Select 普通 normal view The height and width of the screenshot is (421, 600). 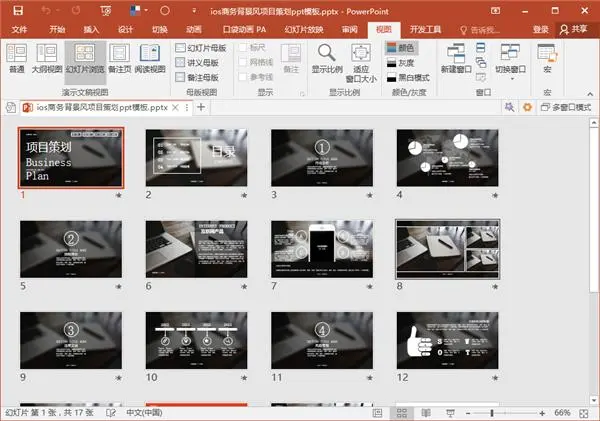coord(16,58)
